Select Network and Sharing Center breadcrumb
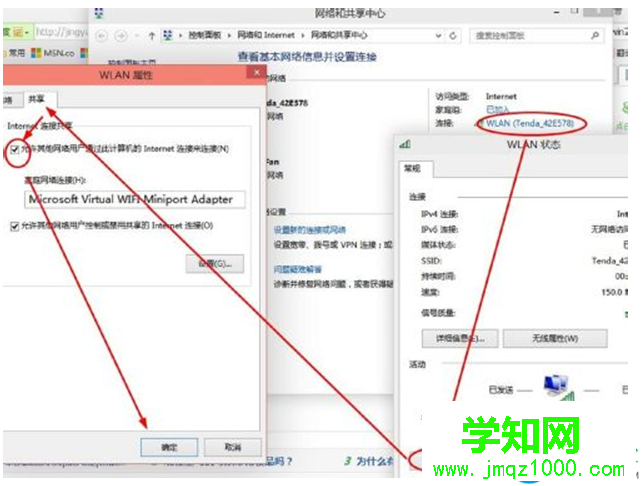This screenshot has height=486, width=641. (x=339, y=36)
